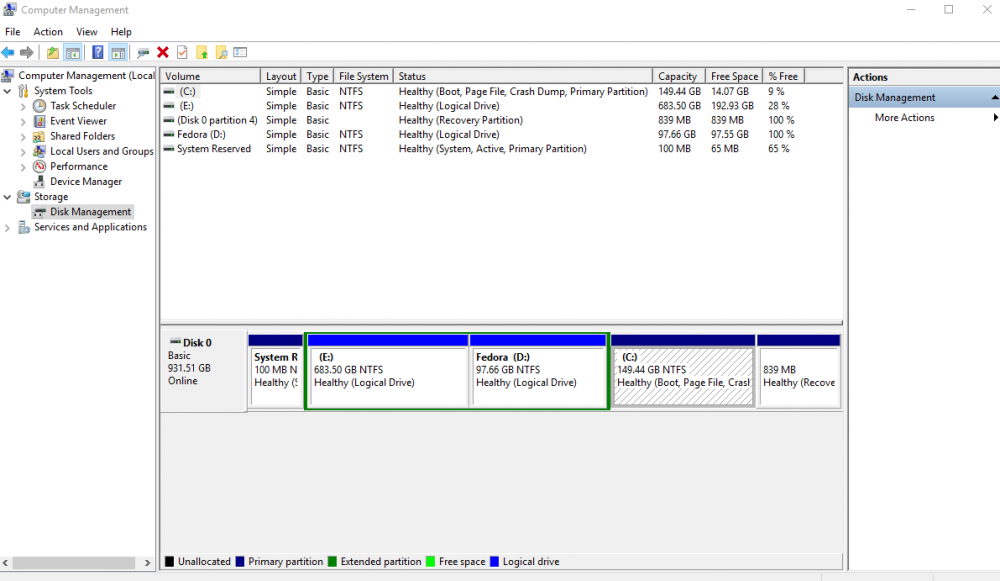Click Unallocated black legend swatch

click(x=170, y=562)
